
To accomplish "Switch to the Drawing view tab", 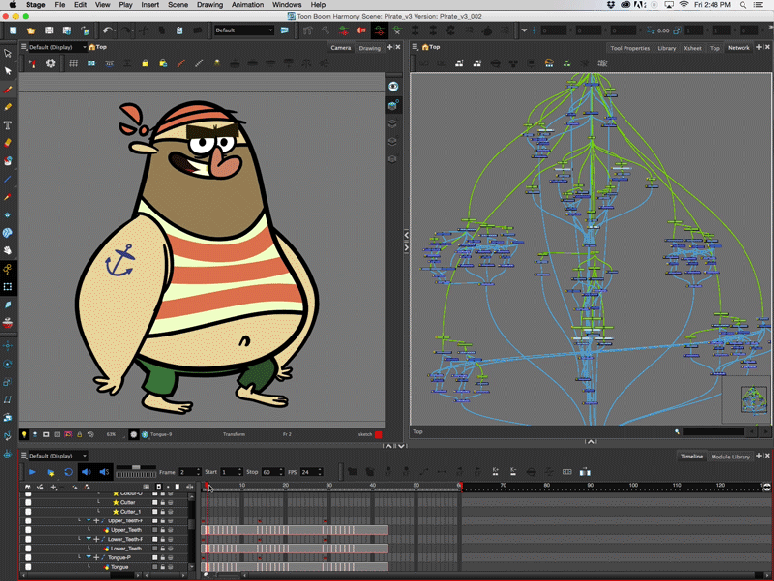I will coord(370,48).
